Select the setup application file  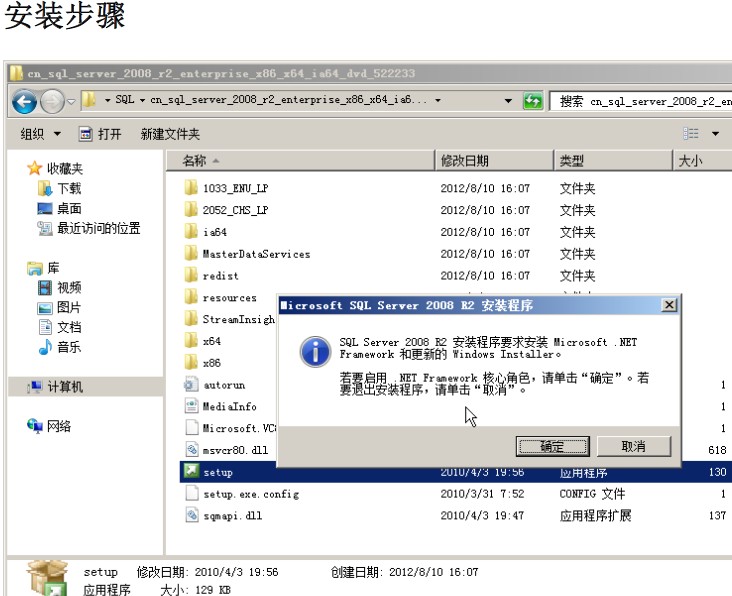217,472
